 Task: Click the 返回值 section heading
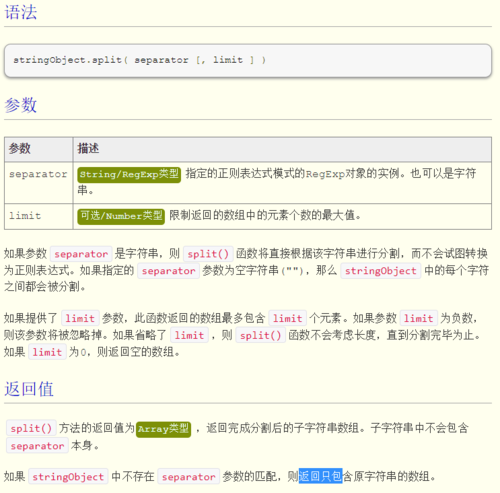tap(29, 389)
